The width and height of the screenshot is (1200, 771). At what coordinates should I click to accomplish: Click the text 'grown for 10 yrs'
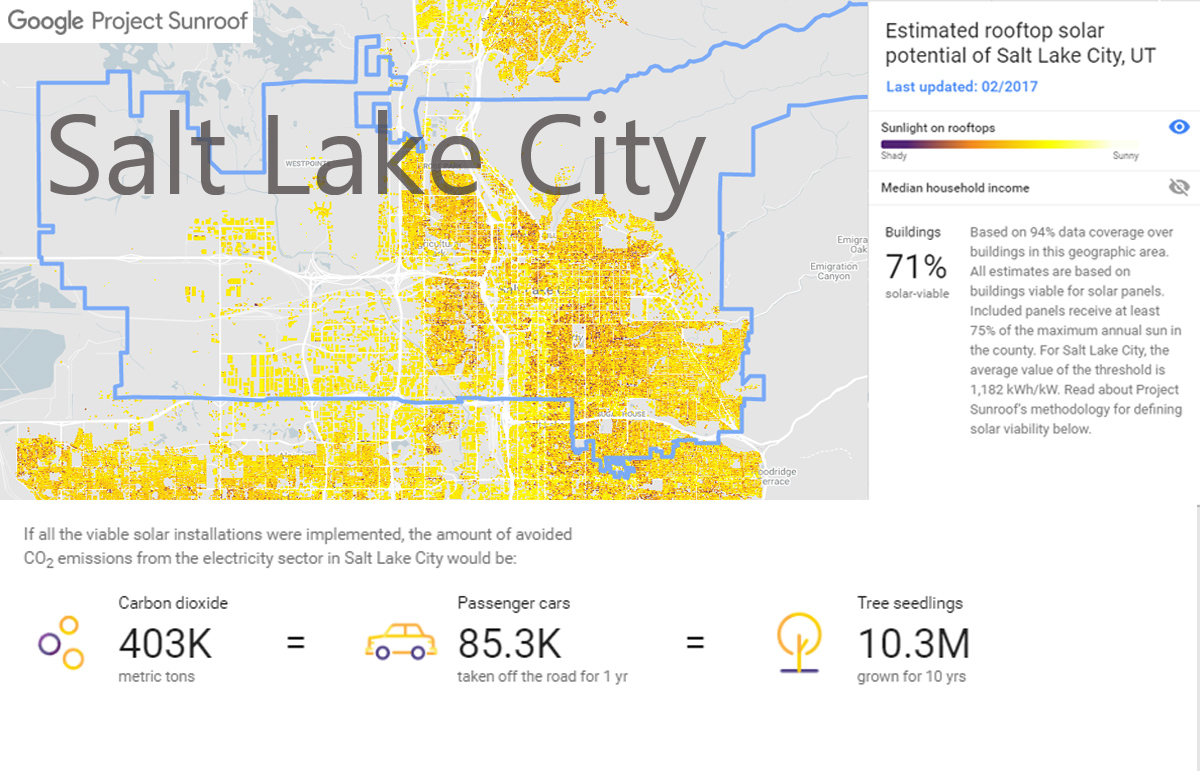[911, 677]
